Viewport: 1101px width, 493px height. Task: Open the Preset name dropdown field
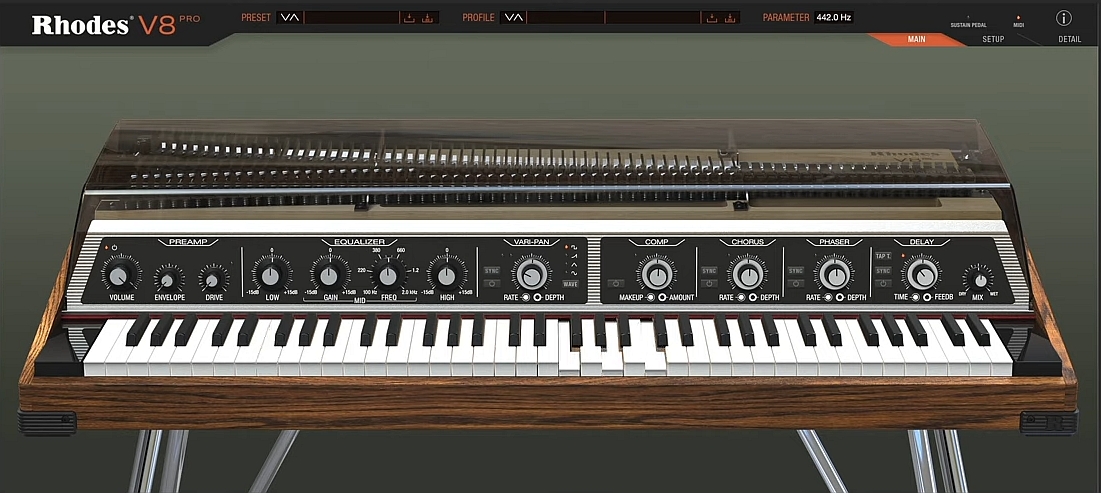352,18
